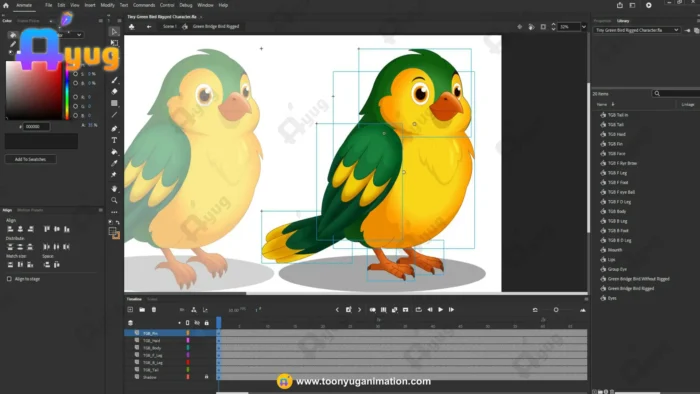Select the Hand tool
This screenshot has height=394, width=700.
tap(114, 189)
